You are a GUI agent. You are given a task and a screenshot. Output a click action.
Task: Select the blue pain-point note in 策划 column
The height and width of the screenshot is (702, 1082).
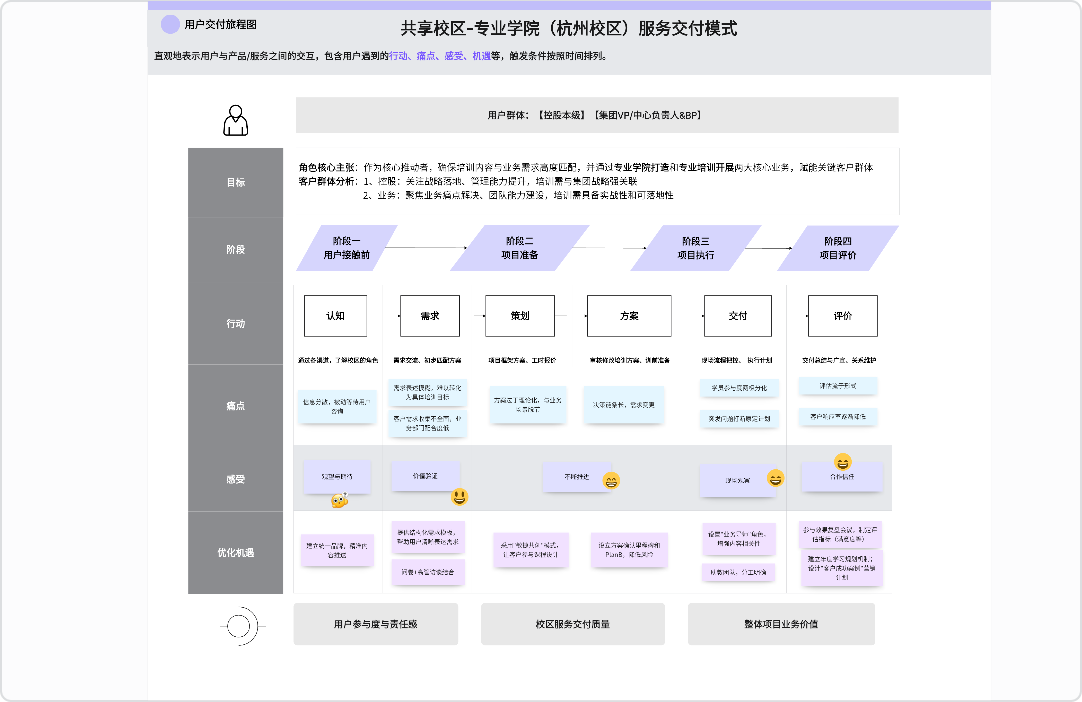[x=528, y=404]
